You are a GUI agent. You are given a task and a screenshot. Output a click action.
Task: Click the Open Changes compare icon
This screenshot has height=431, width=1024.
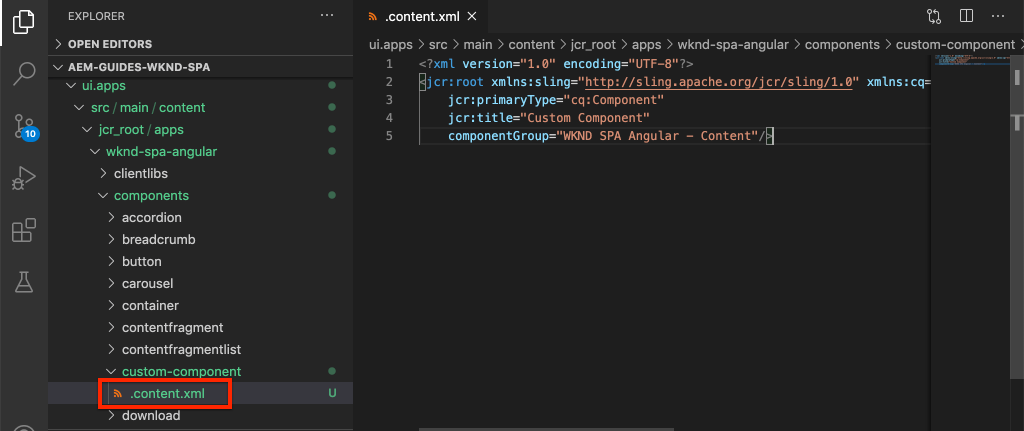[x=934, y=17]
